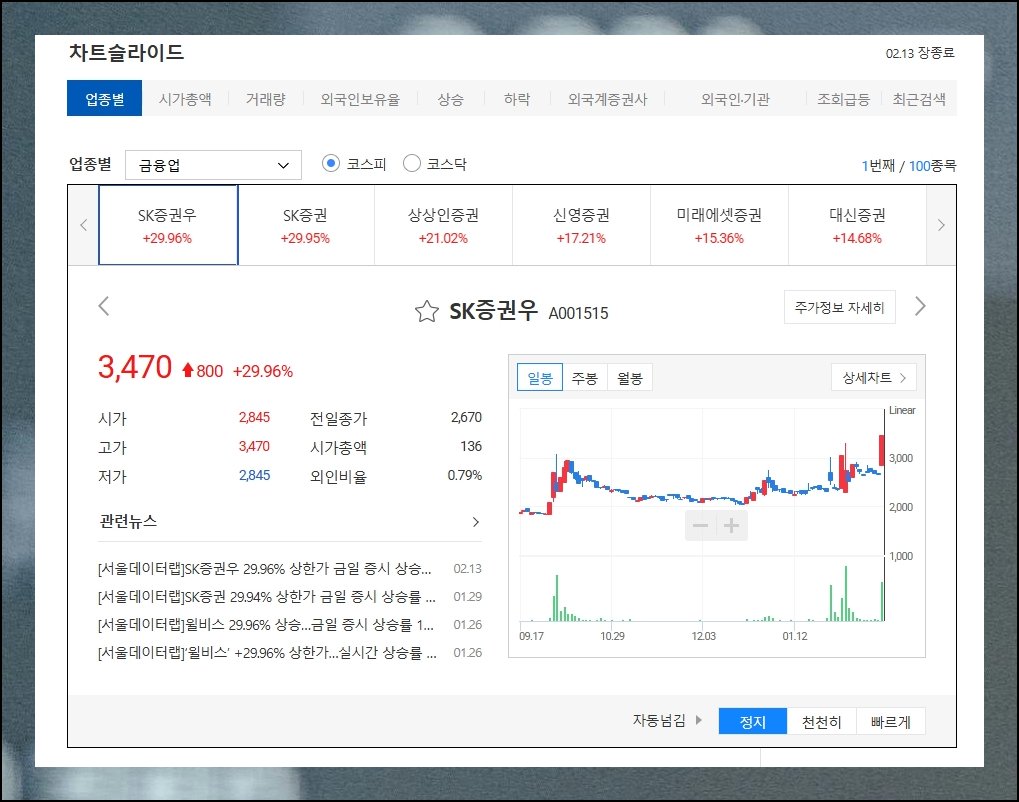
Task: Select the 미래에셋증권 +15.36% card
Action: [719, 225]
